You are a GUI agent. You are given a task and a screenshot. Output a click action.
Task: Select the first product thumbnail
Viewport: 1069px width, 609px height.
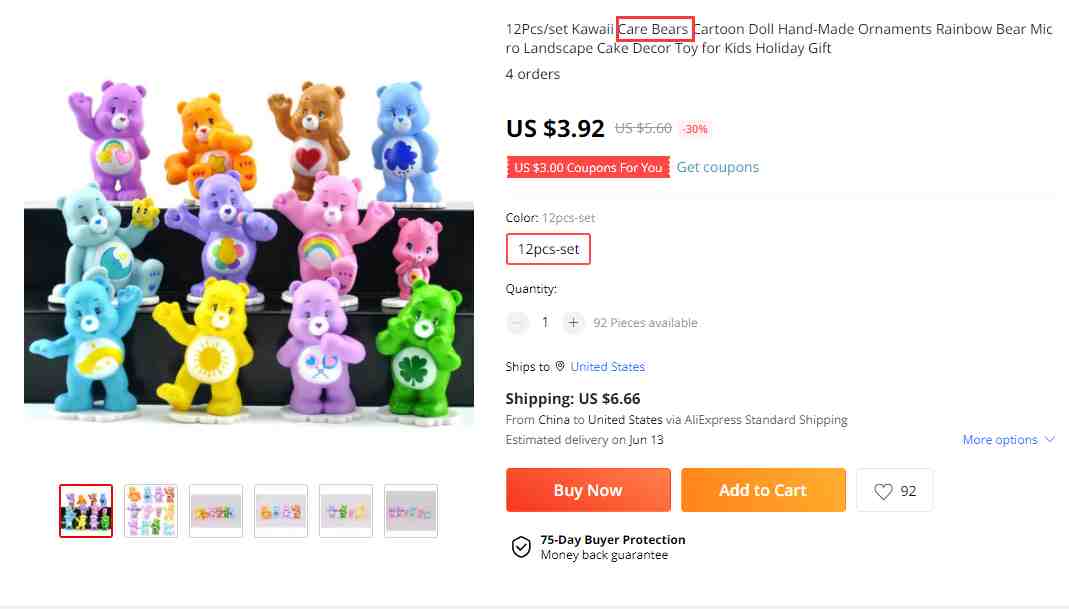tap(86, 511)
